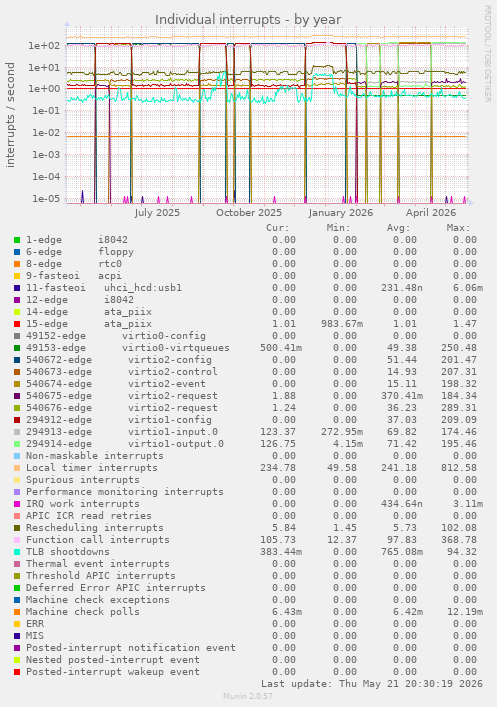Click the red swatch for 15-edge ata_piix

17,324
